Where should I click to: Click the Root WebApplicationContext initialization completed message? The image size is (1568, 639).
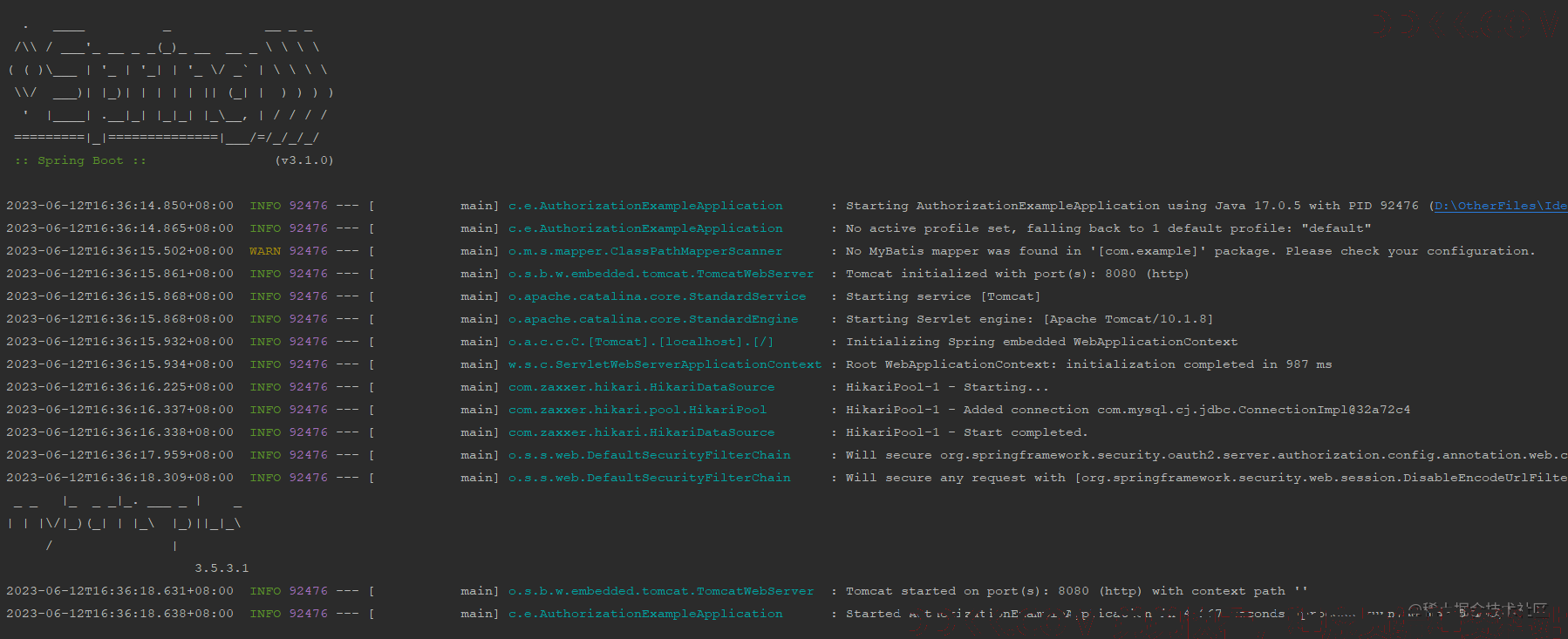(1088, 364)
